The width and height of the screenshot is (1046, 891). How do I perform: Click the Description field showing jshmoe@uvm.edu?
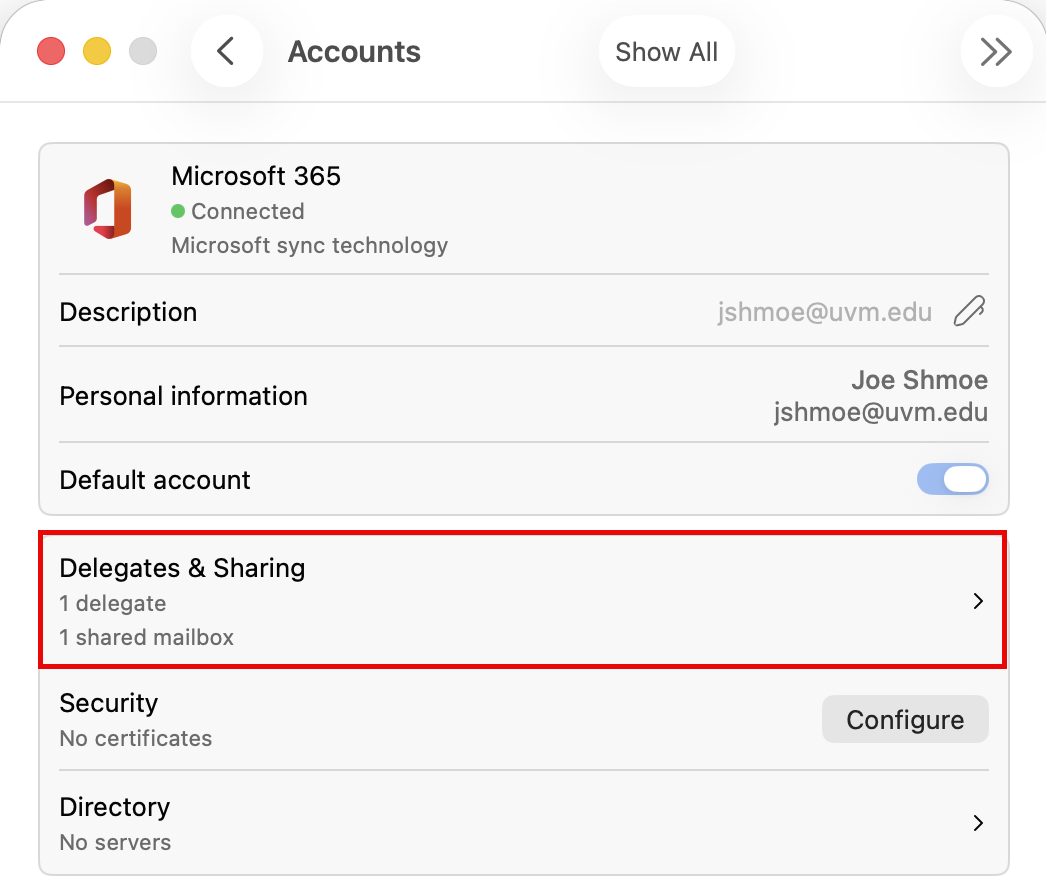pos(824,312)
